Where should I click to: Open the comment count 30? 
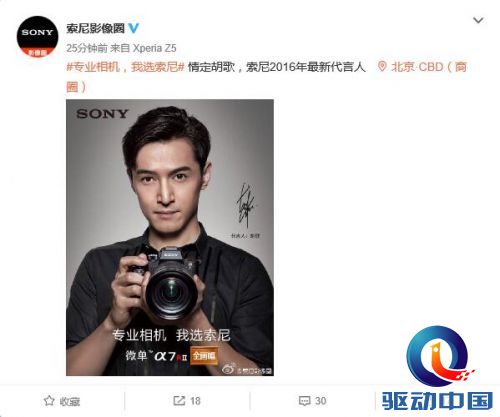pos(321,401)
